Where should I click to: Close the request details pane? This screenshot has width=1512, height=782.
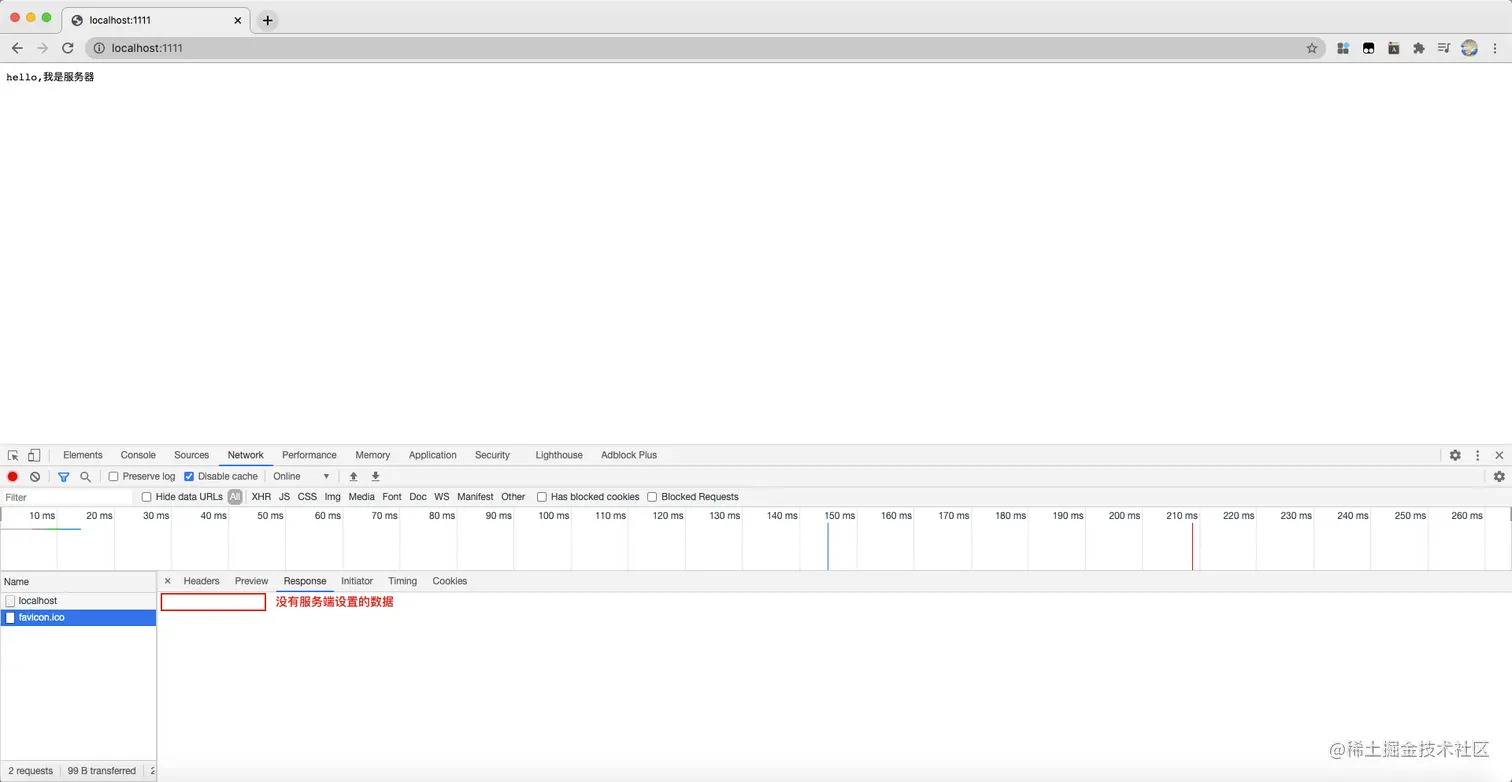click(167, 581)
